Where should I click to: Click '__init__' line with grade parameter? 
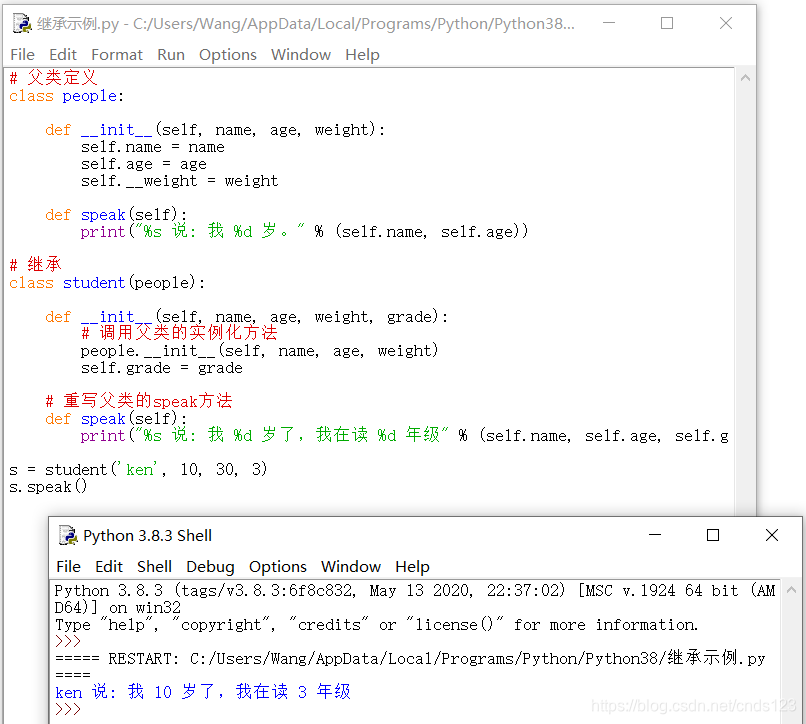coord(247,317)
